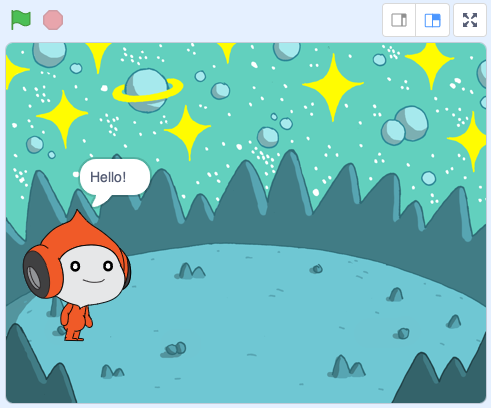Click the "Hello!" speech bubble
The height and width of the screenshot is (408, 491).
click(114, 181)
